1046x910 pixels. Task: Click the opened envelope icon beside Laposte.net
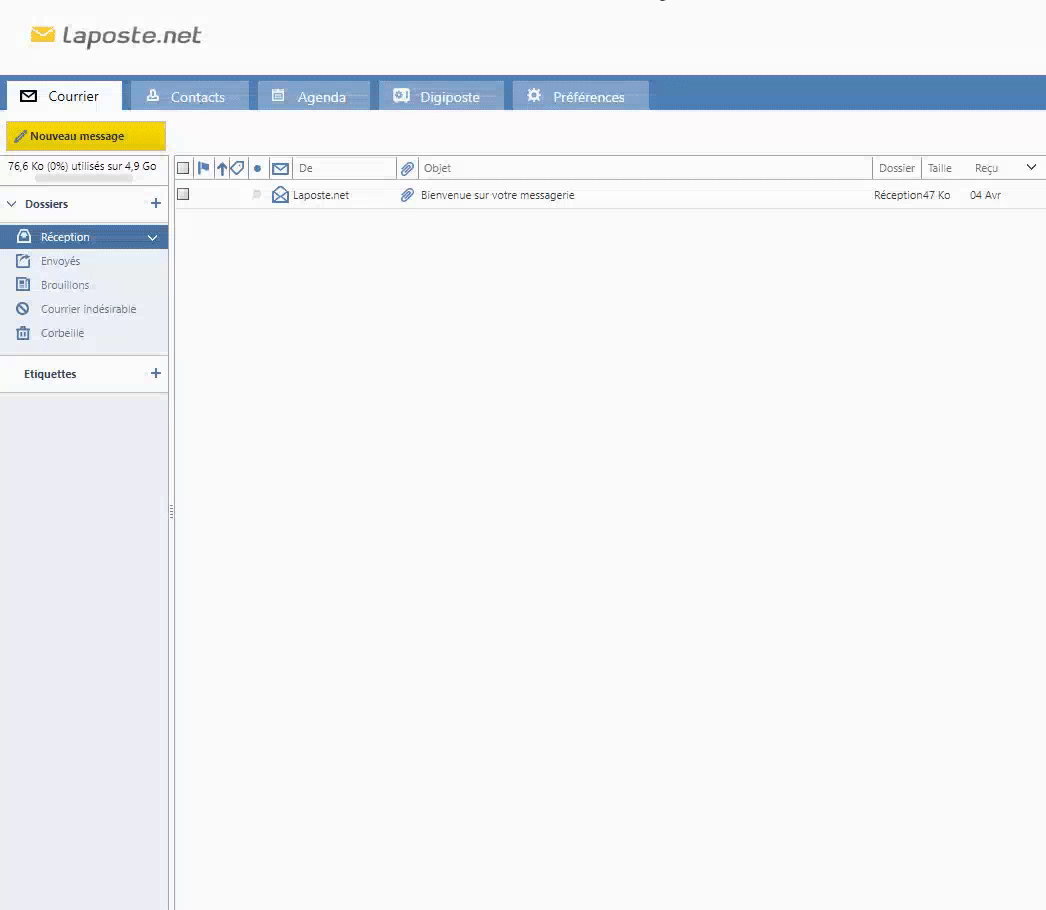(x=280, y=195)
